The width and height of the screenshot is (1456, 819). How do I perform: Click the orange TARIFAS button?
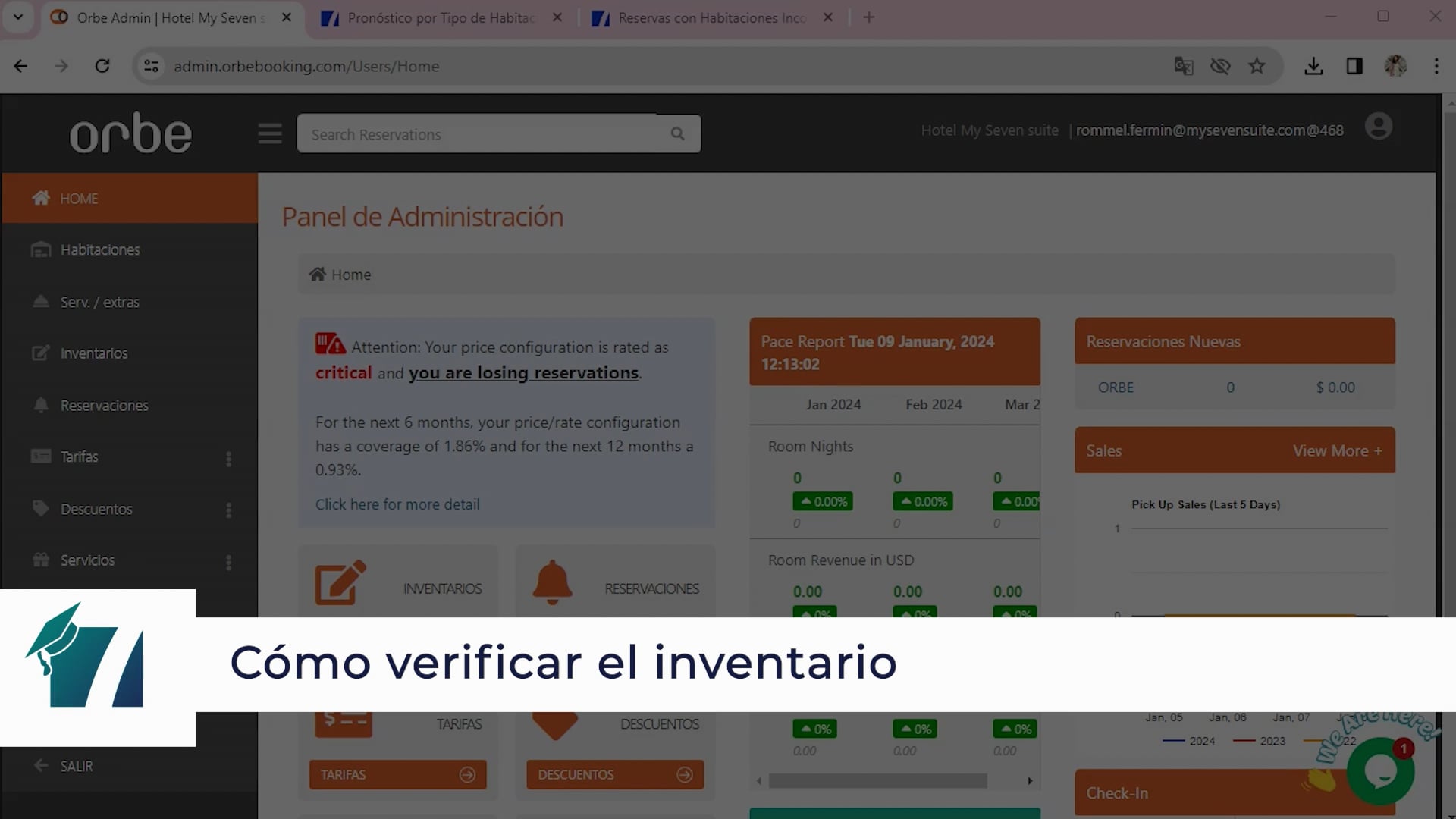(x=397, y=774)
